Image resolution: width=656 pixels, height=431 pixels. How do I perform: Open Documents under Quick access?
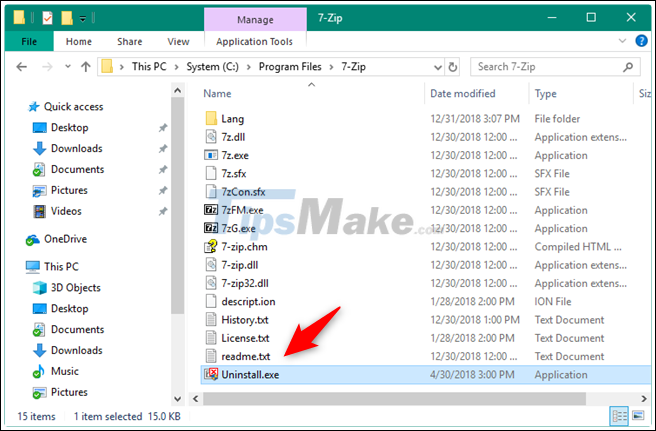[77, 169]
